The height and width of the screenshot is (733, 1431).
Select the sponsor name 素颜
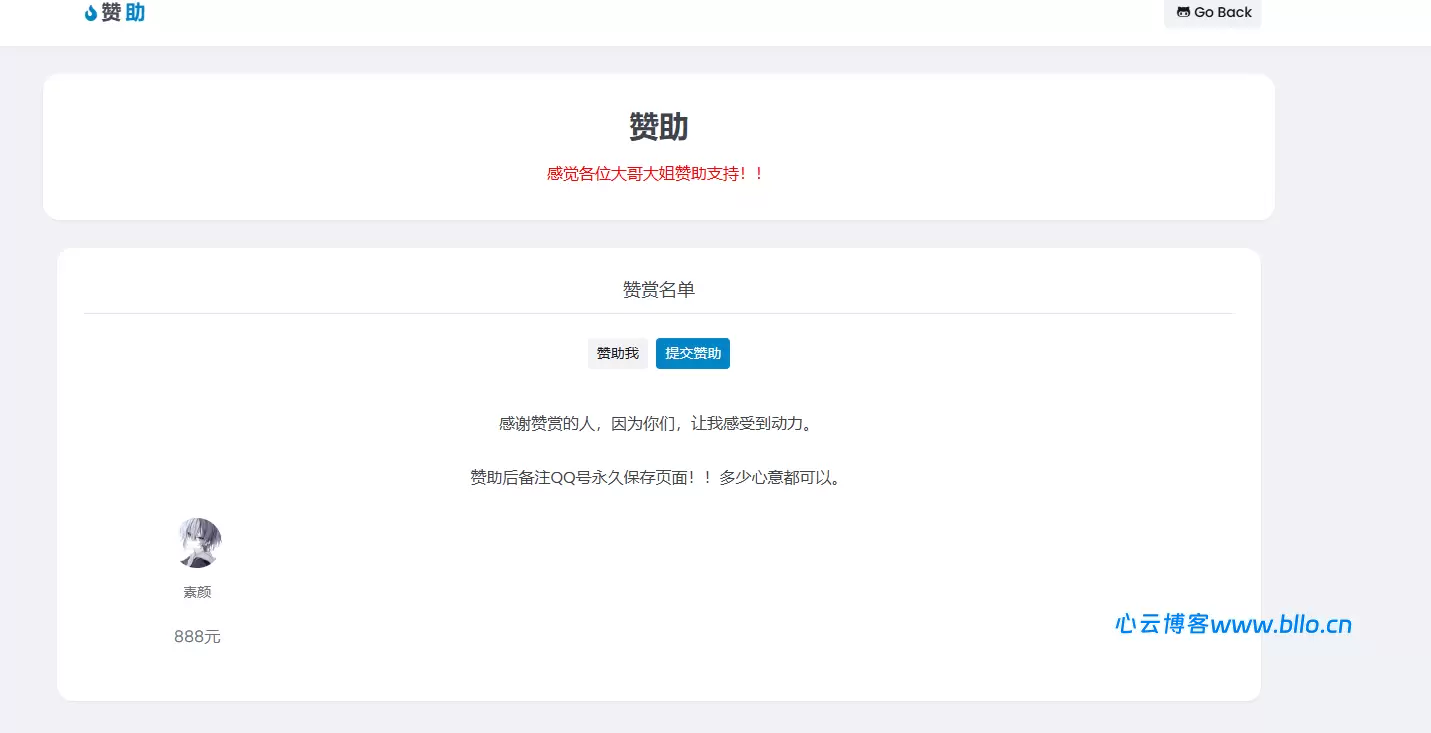click(x=197, y=592)
